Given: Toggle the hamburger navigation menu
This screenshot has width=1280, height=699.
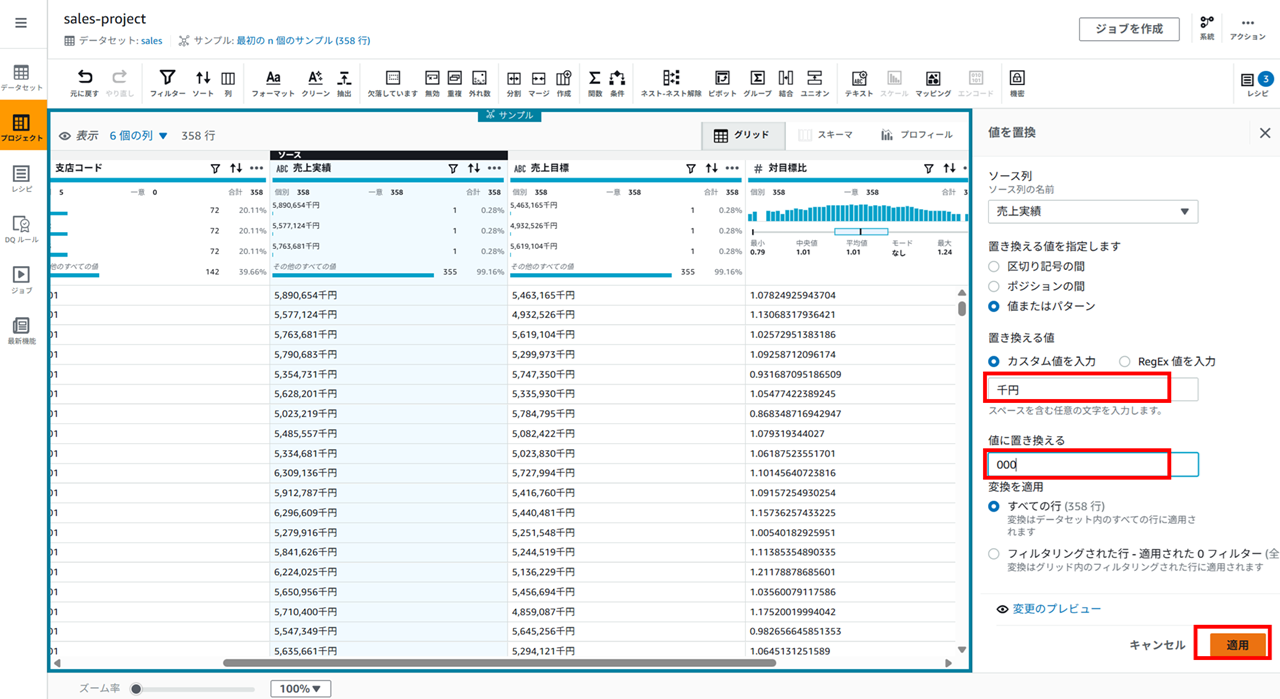Looking at the screenshot, I should (21, 22).
